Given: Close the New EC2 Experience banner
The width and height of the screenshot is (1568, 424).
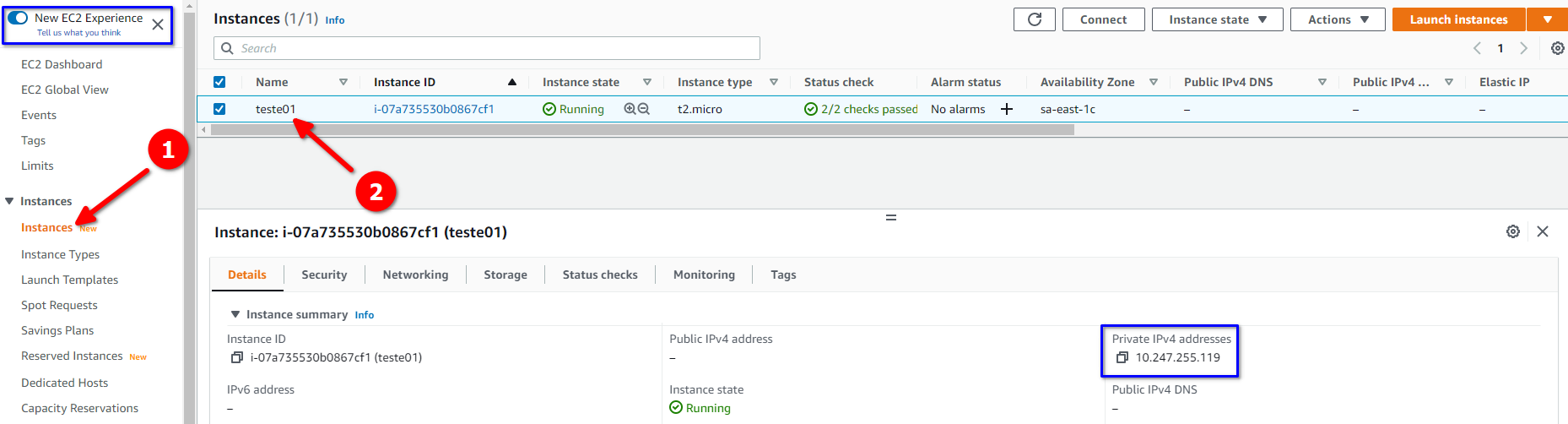Looking at the screenshot, I should coord(158,24).
